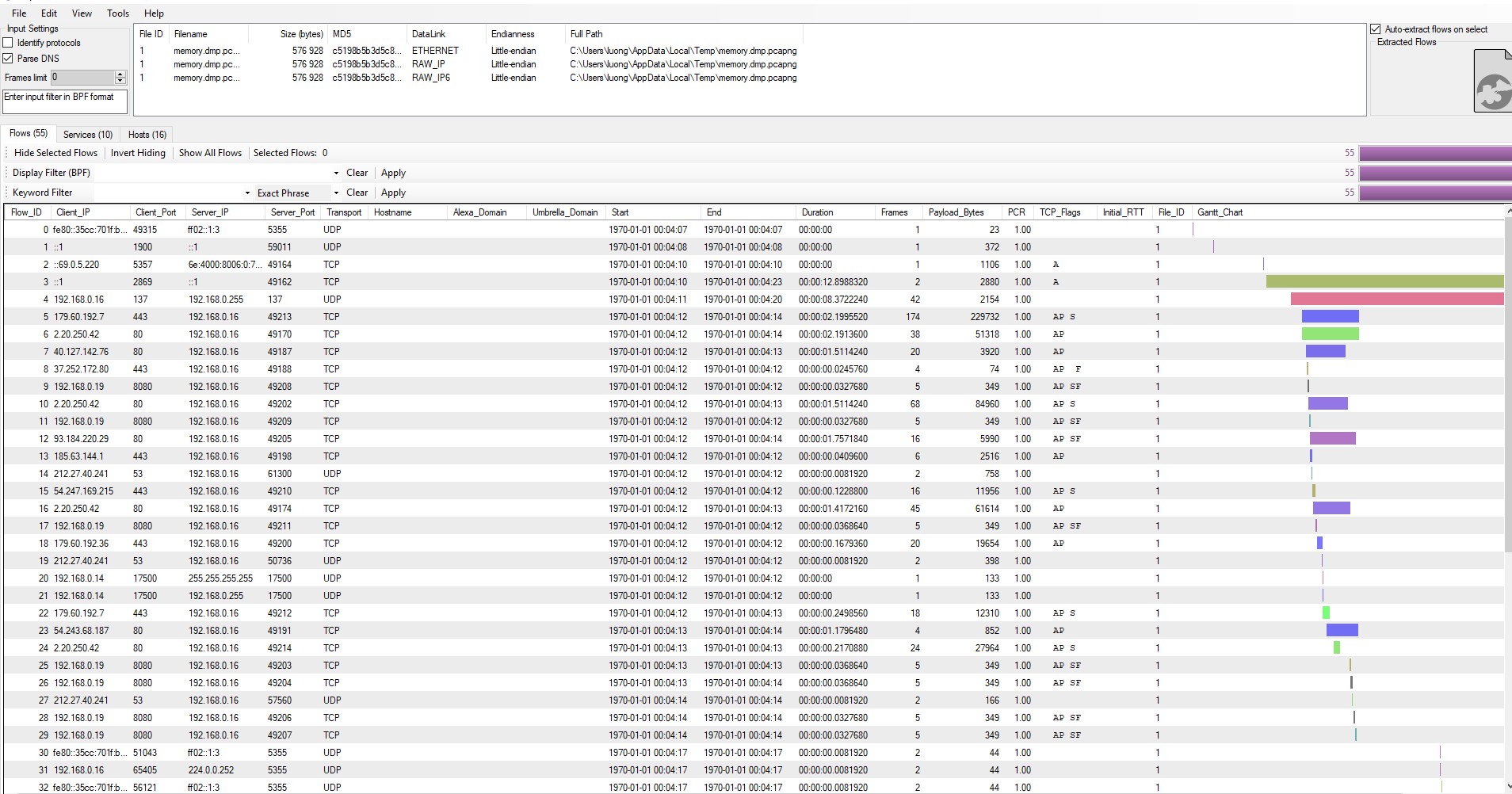Click the pink Gantt bar for flow 4

click(1396, 300)
